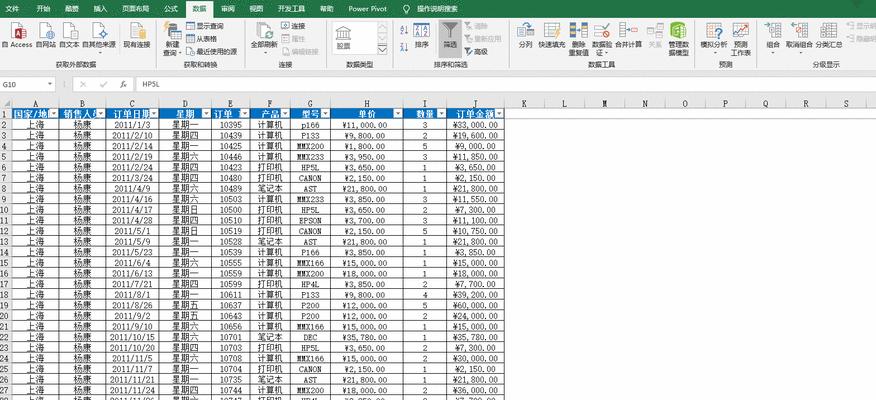Click 分类汇总 (Subtotal) icon
This screenshot has height=400, width=876.
pos(829,35)
